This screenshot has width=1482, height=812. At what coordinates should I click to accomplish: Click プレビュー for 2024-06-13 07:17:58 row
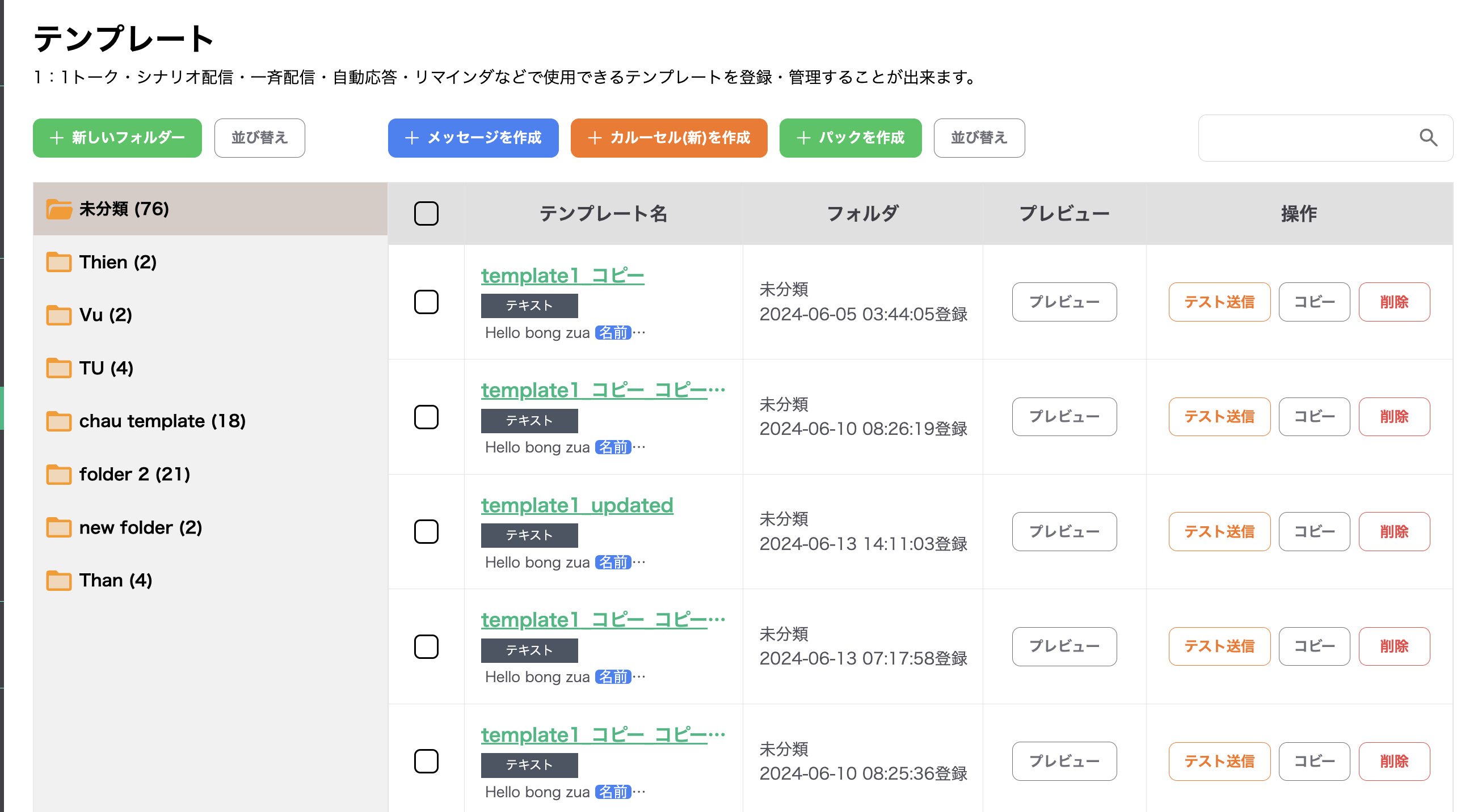1064,647
